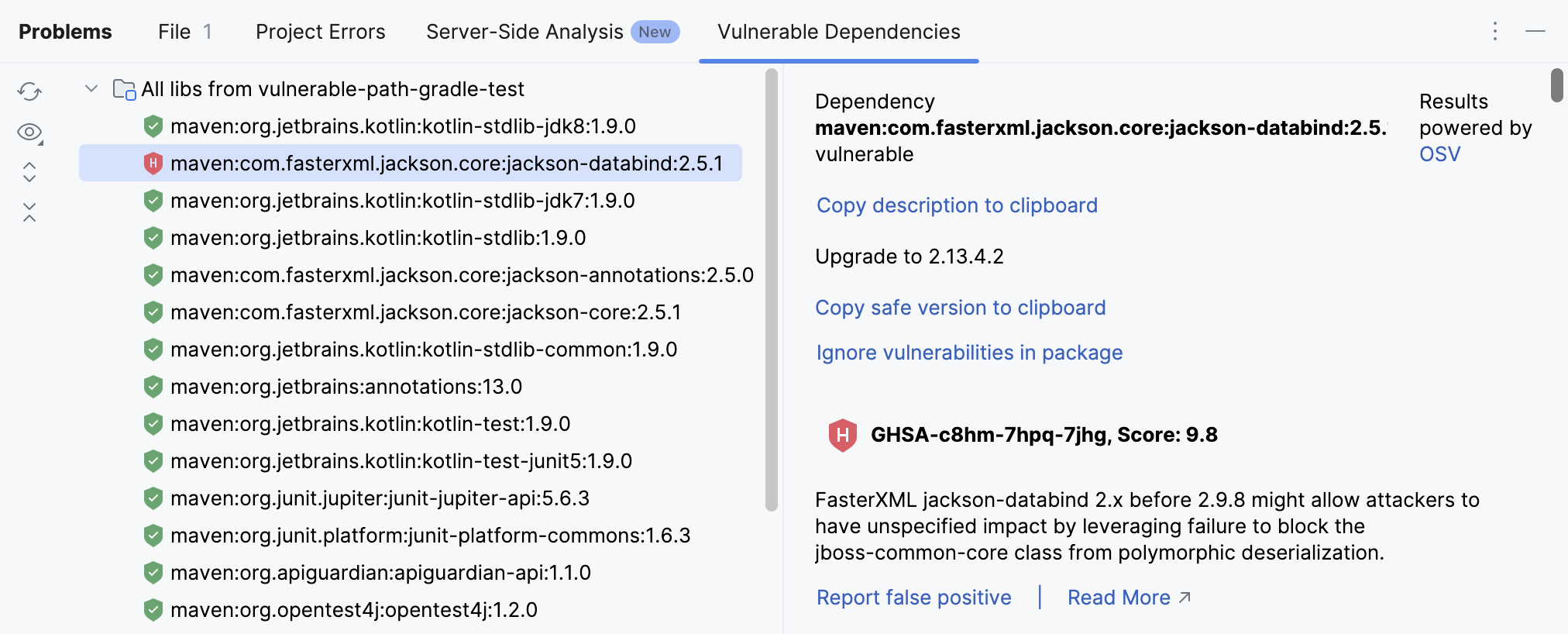Image resolution: width=1568 pixels, height=634 pixels.
Task: Click the green shield beside kotlin-stdlib-jdk8
Action: [153, 126]
